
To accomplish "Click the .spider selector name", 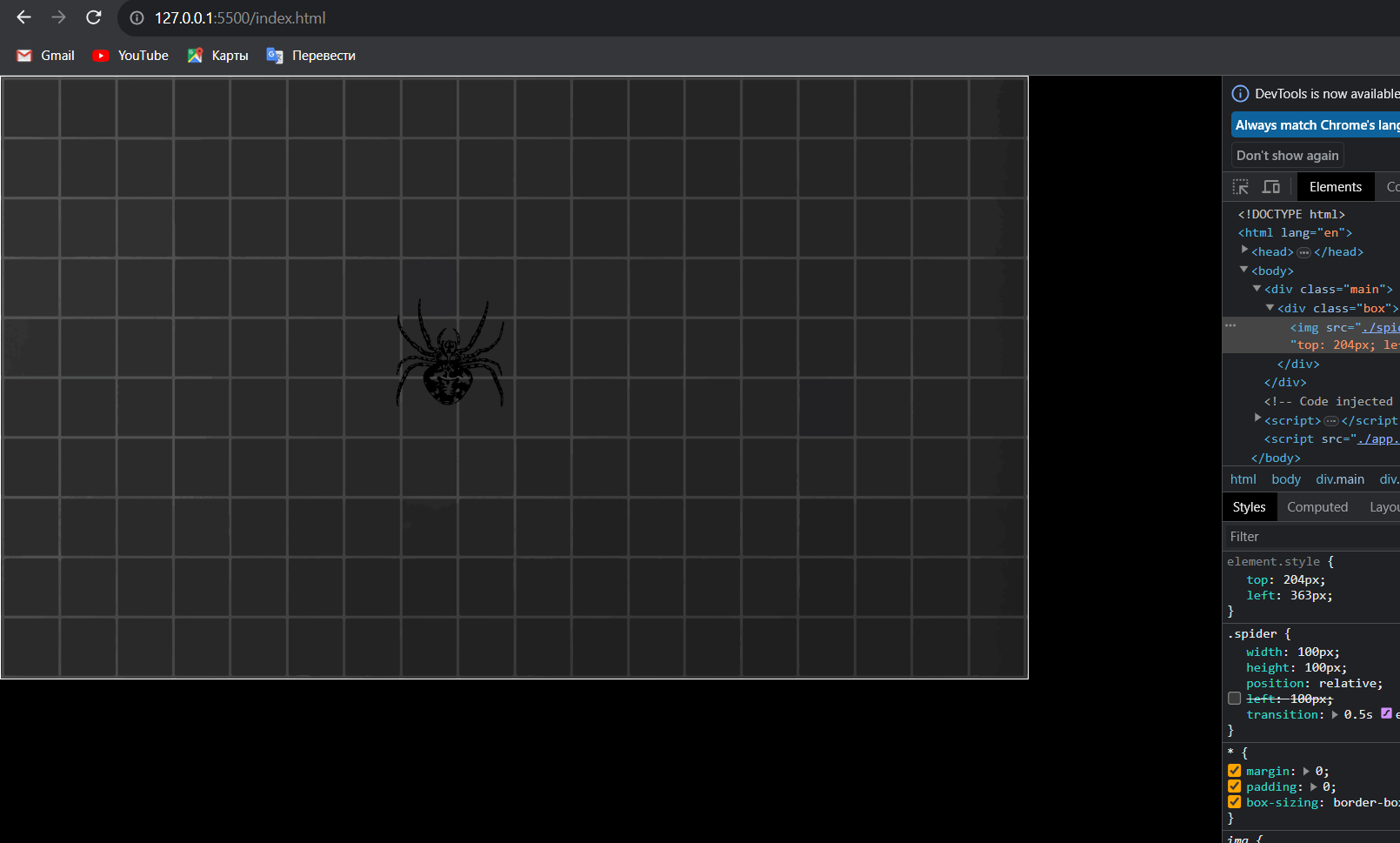I will [x=1252, y=634].
